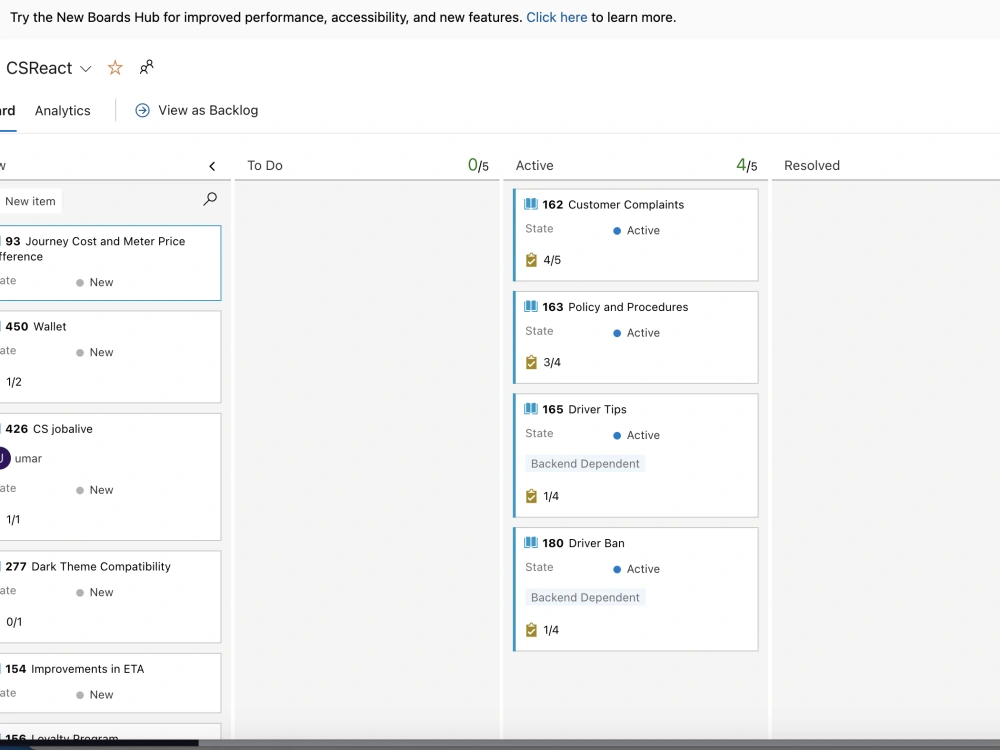The height and width of the screenshot is (750, 1000).
Task: Change New state on CS jobalive card
Action: (94, 490)
